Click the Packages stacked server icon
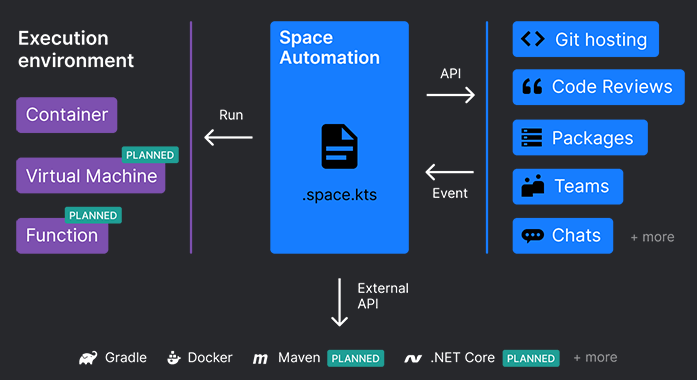Image resolution: width=697 pixels, height=380 pixels. click(x=532, y=138)
